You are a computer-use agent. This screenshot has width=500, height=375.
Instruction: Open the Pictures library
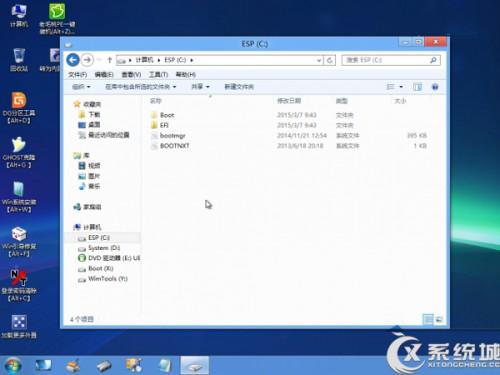point(89,176)
